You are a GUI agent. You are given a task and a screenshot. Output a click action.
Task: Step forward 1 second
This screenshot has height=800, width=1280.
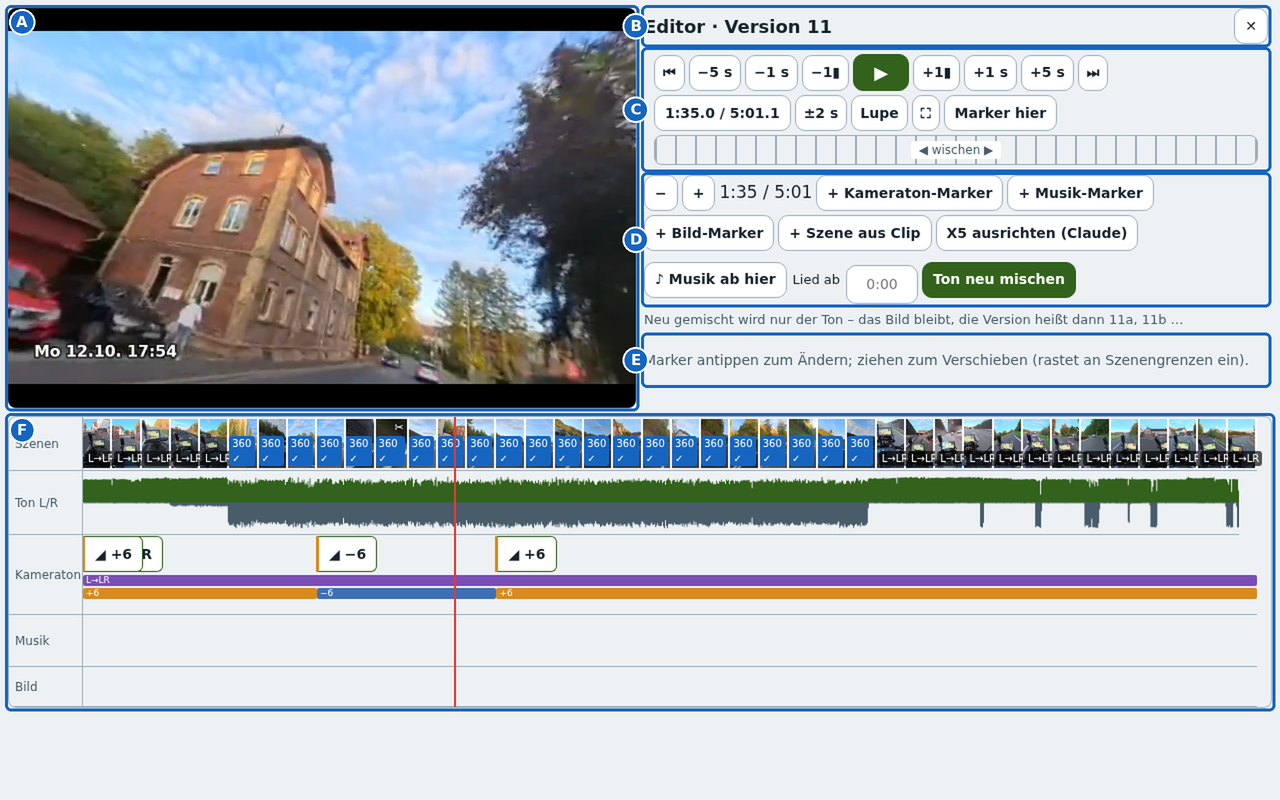(990, 73)
